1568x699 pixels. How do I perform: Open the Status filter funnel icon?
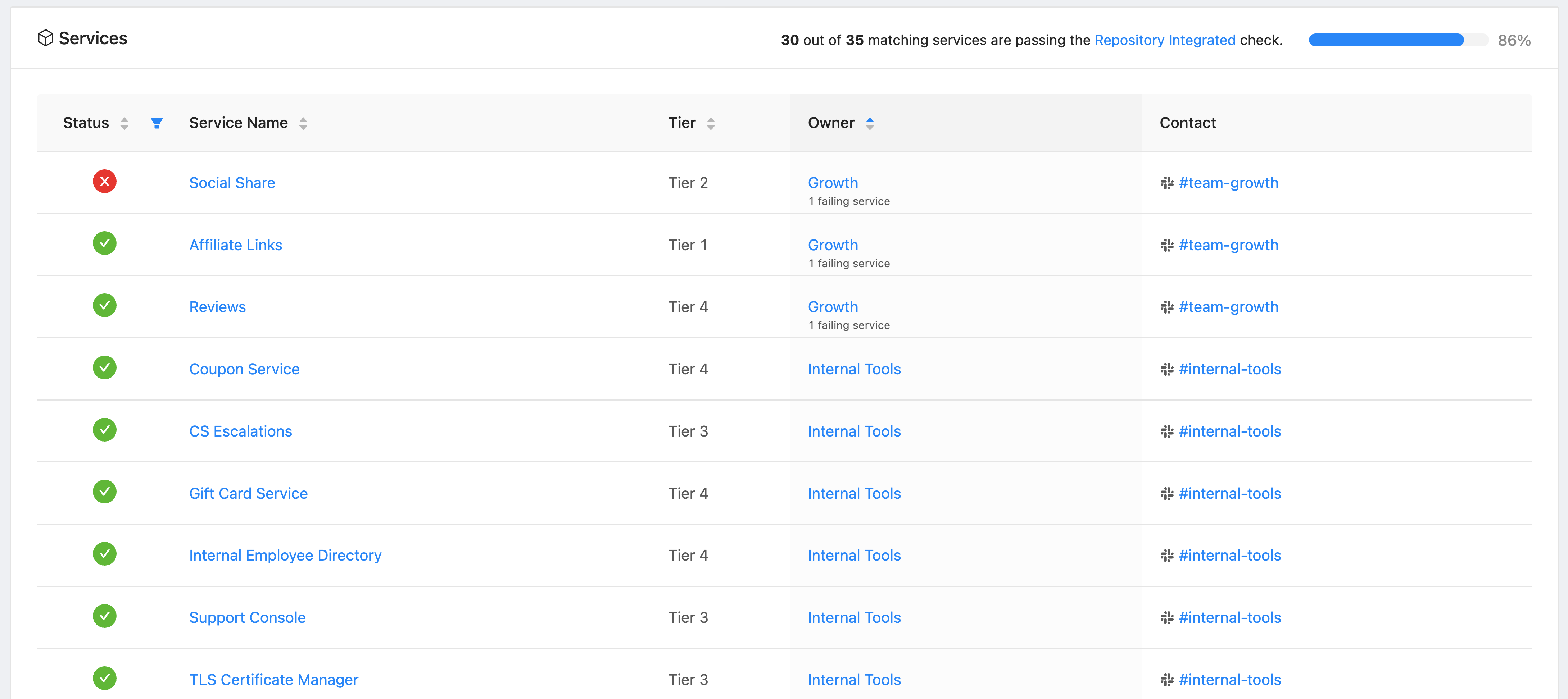pyautogui.click(x=157, y=123)
